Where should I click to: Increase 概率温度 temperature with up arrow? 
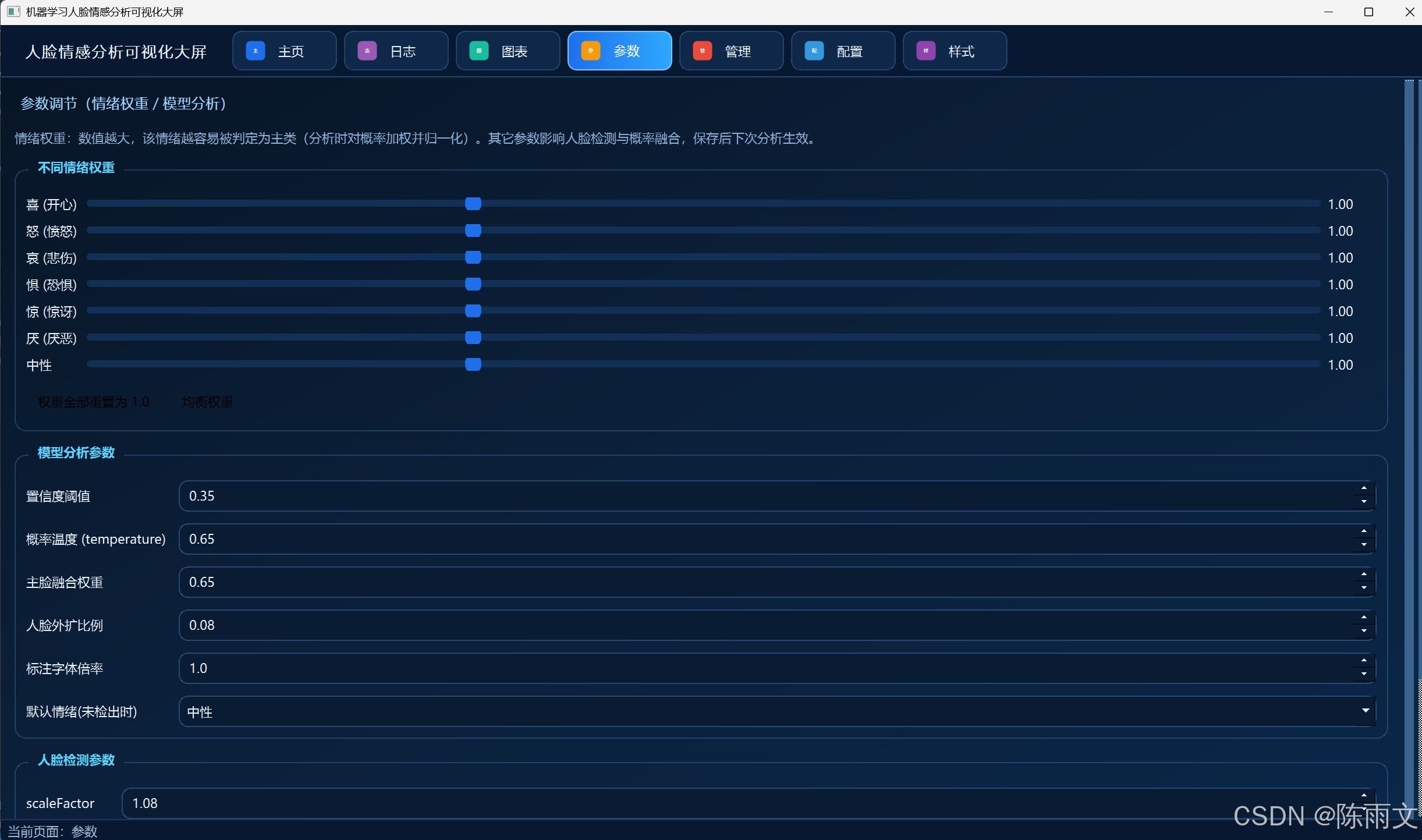[1364, 531]
